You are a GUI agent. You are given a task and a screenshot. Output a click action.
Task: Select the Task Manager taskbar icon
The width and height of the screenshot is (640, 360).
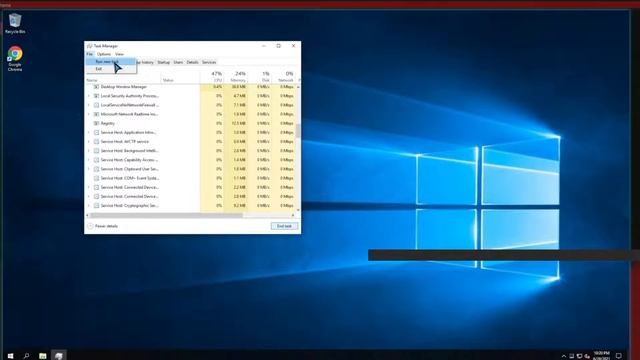pyautogui.click(x=59, y=356)
